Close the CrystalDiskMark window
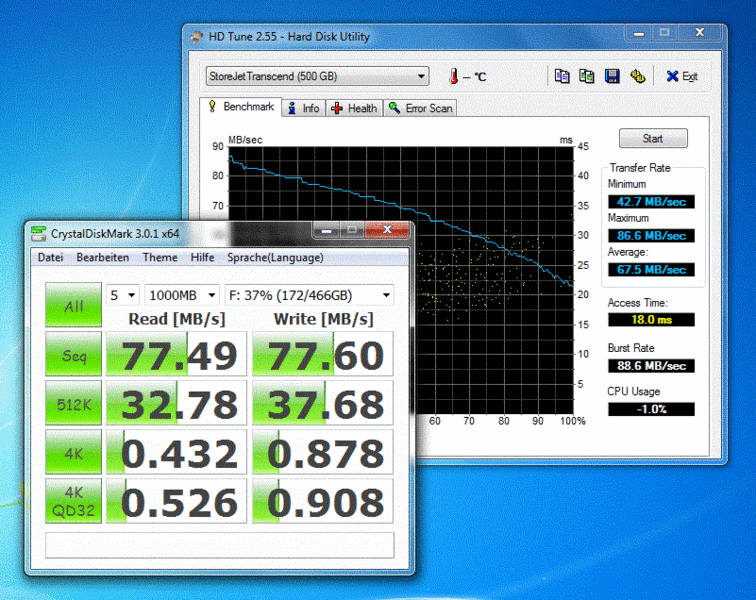The image size is (756, 600). pyautogui.click(x=387, y=230)
